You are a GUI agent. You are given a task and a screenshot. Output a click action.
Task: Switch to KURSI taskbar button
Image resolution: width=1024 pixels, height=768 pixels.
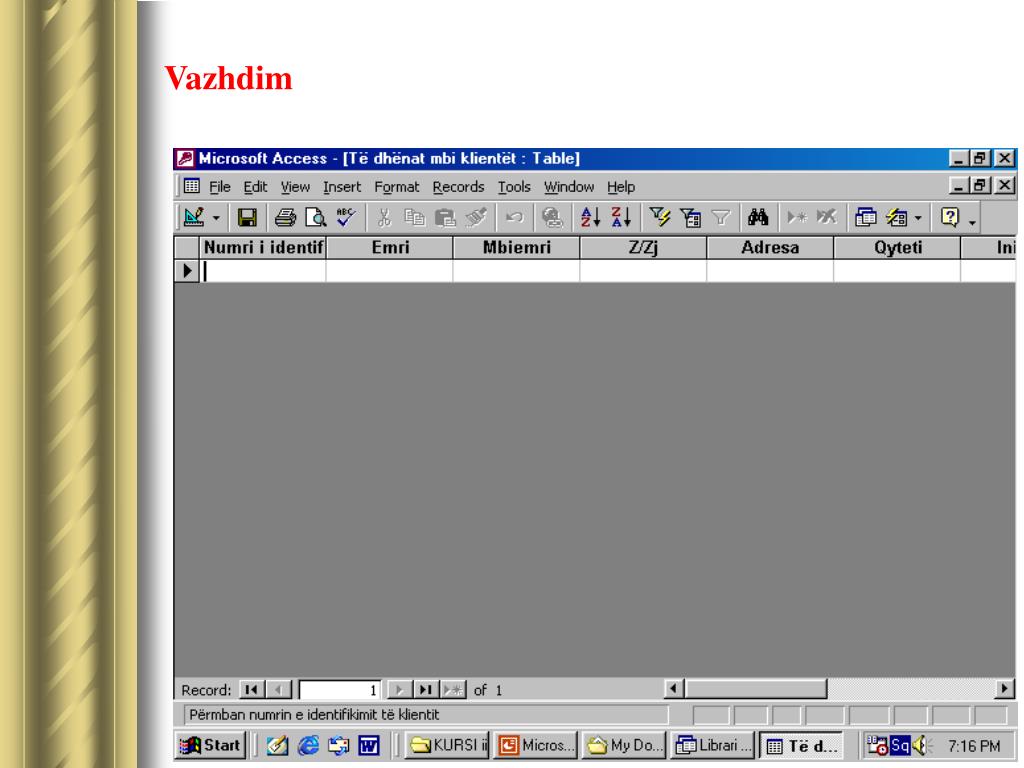(447, 745)
